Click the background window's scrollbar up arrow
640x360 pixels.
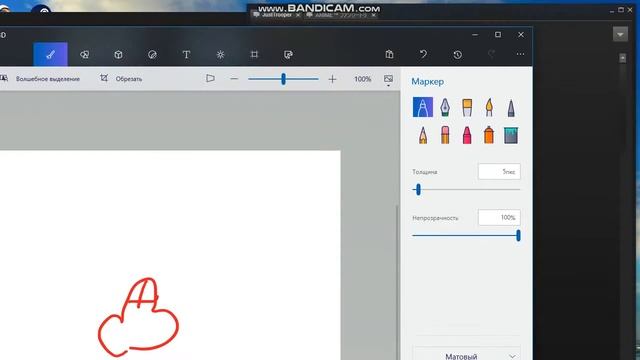[622, 58]
